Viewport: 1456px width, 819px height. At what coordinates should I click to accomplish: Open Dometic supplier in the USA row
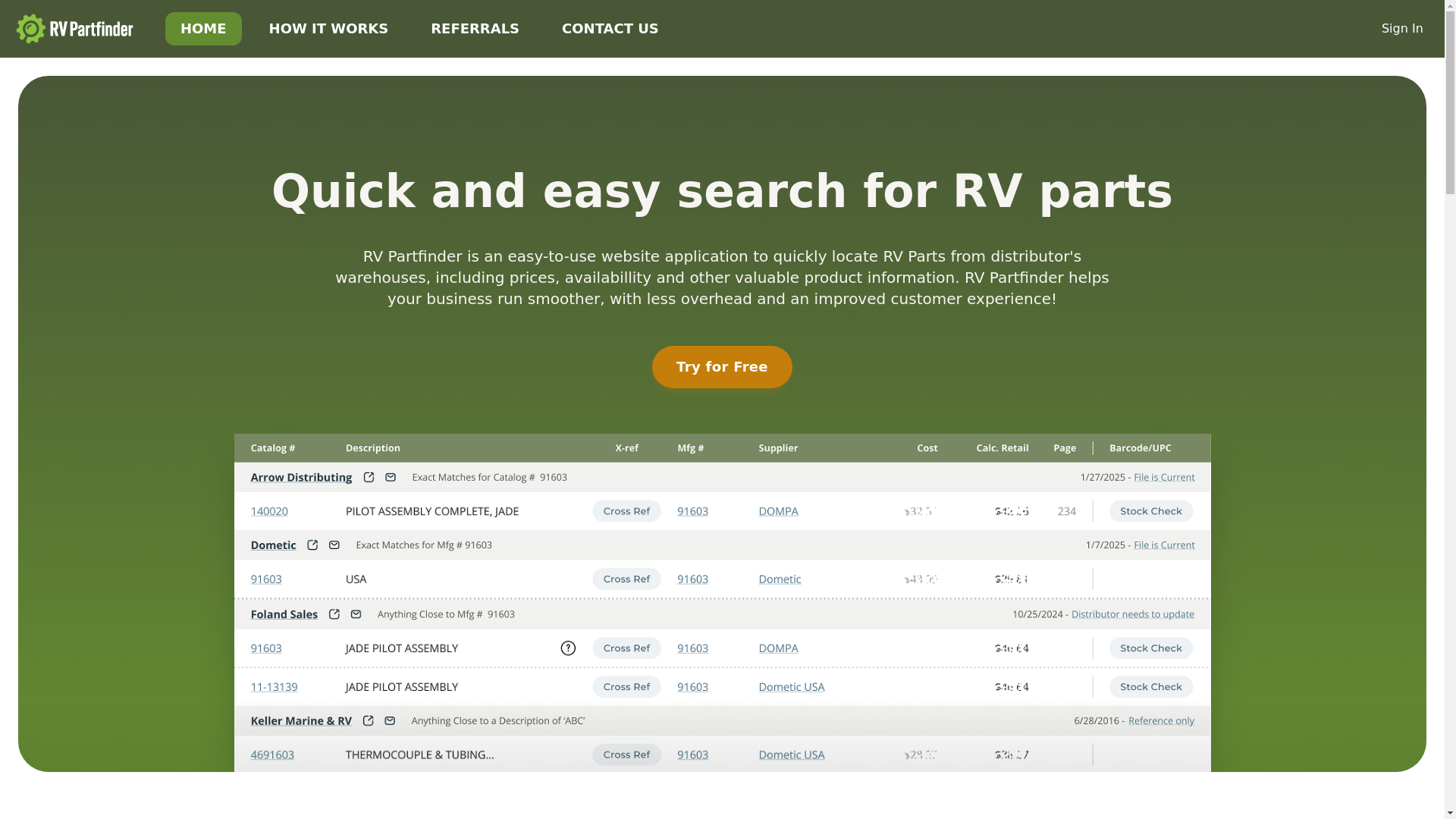click(x=780, y=579)
